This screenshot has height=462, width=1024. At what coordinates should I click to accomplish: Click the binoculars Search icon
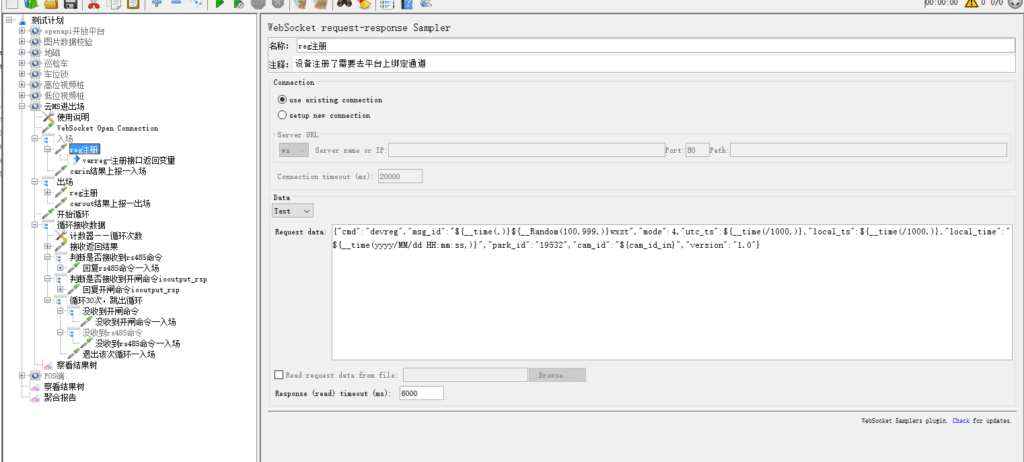click(x=347, y=4)
